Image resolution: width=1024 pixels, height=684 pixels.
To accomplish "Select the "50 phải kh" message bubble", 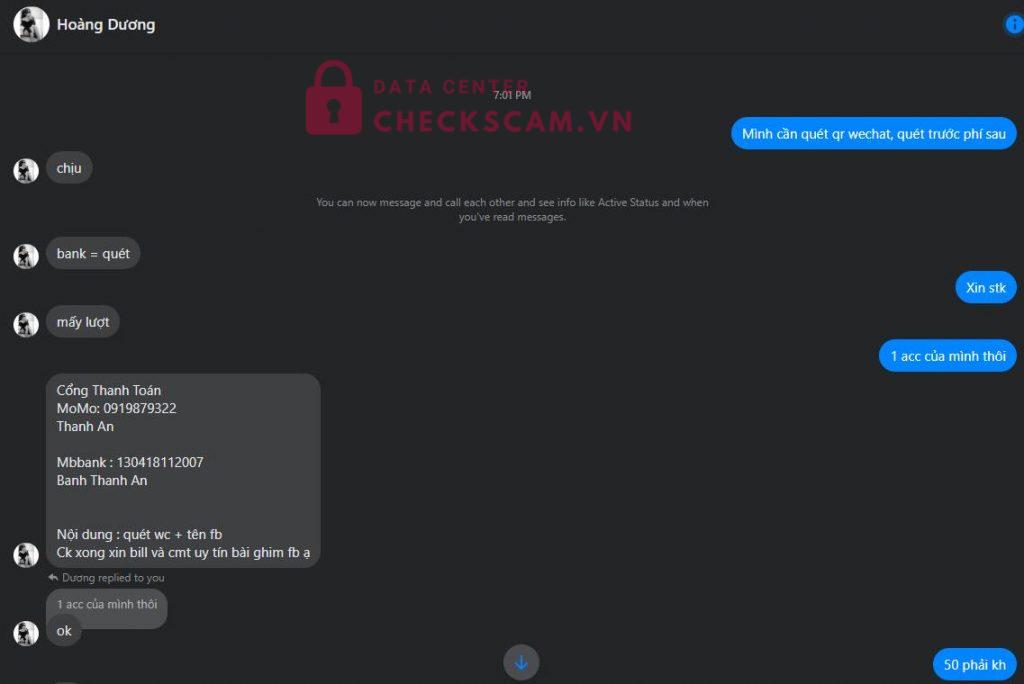I will [x=974, y=664].
